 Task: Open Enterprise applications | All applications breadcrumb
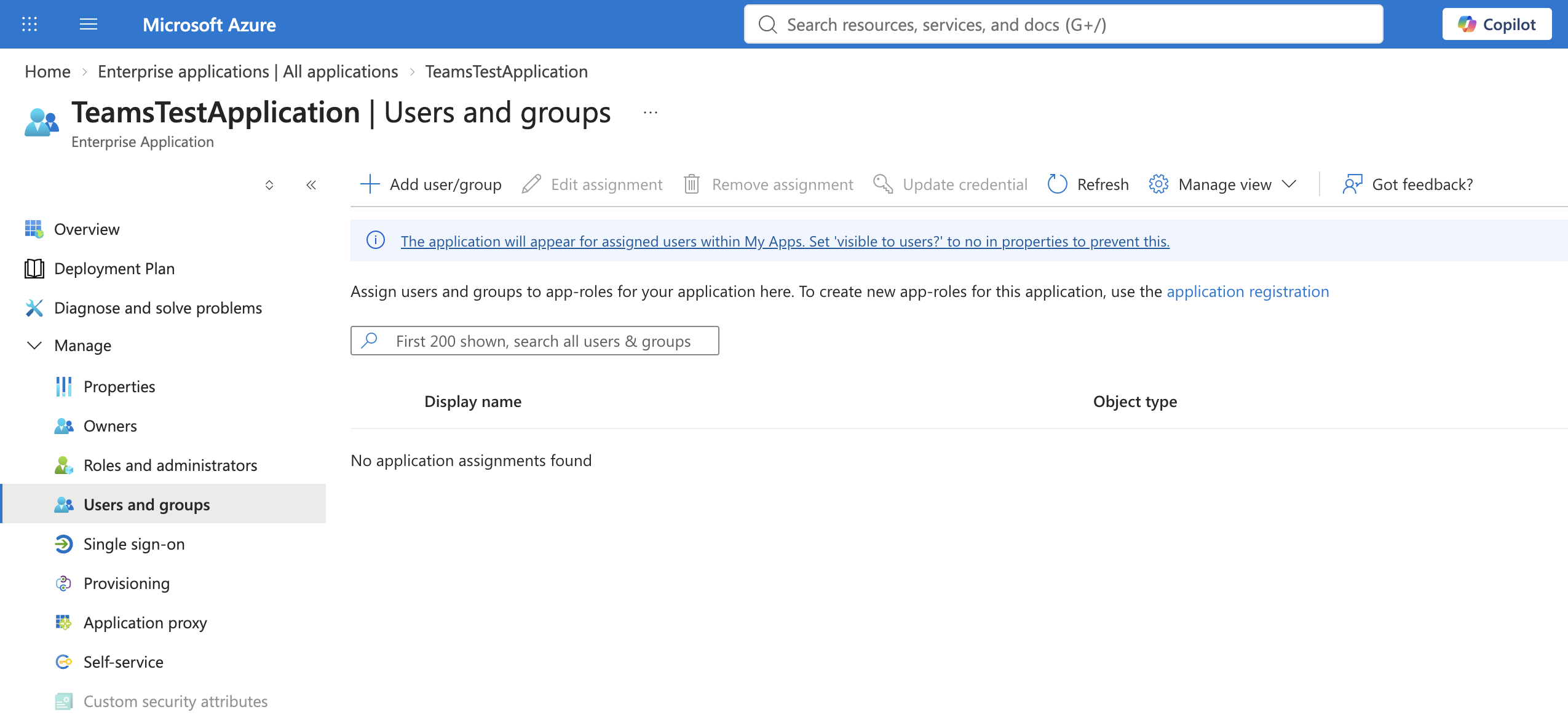tap(248, 71)
